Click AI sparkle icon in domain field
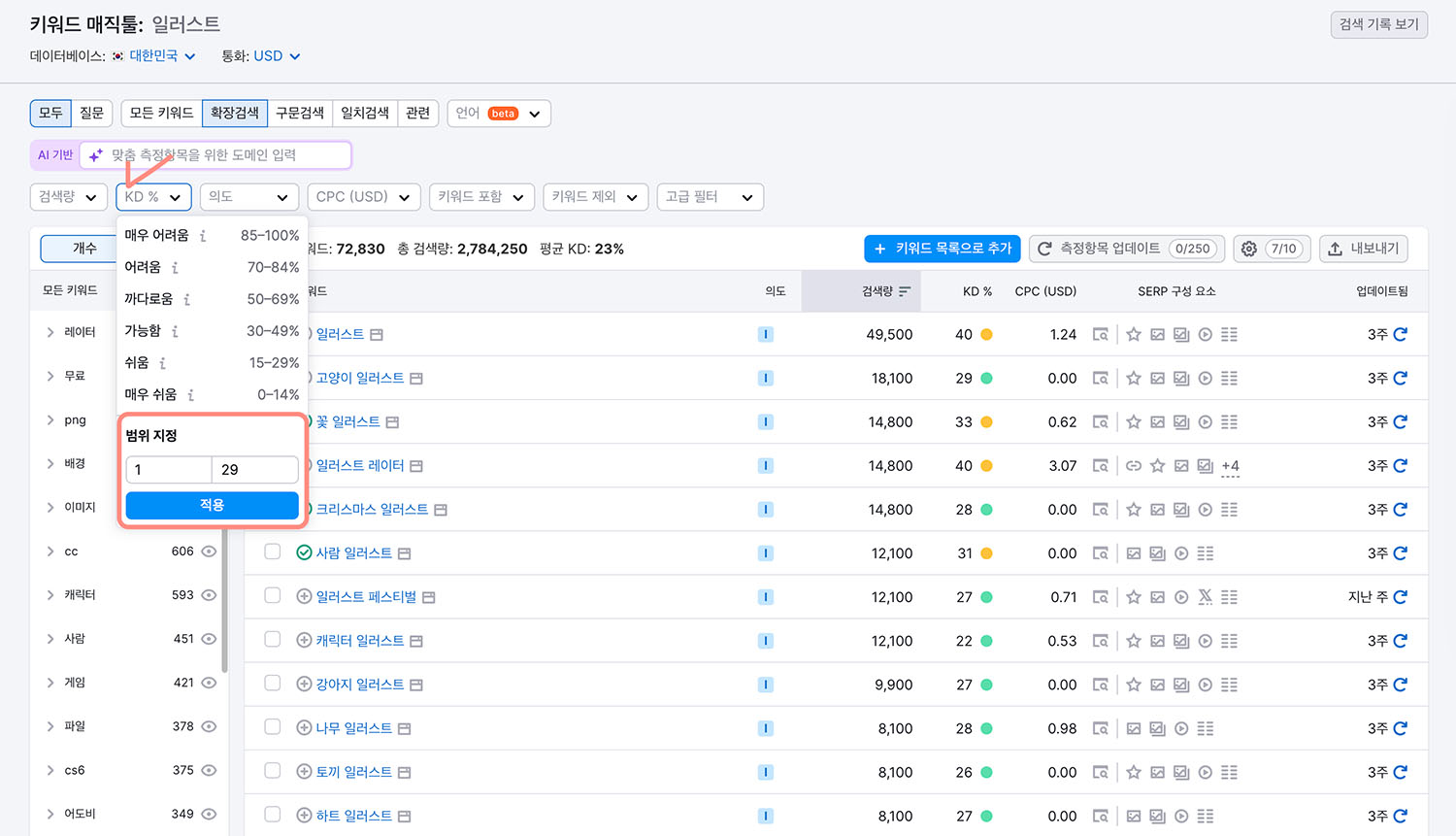The height and width of the screenshot is (836, 1456). pos(95,154)
